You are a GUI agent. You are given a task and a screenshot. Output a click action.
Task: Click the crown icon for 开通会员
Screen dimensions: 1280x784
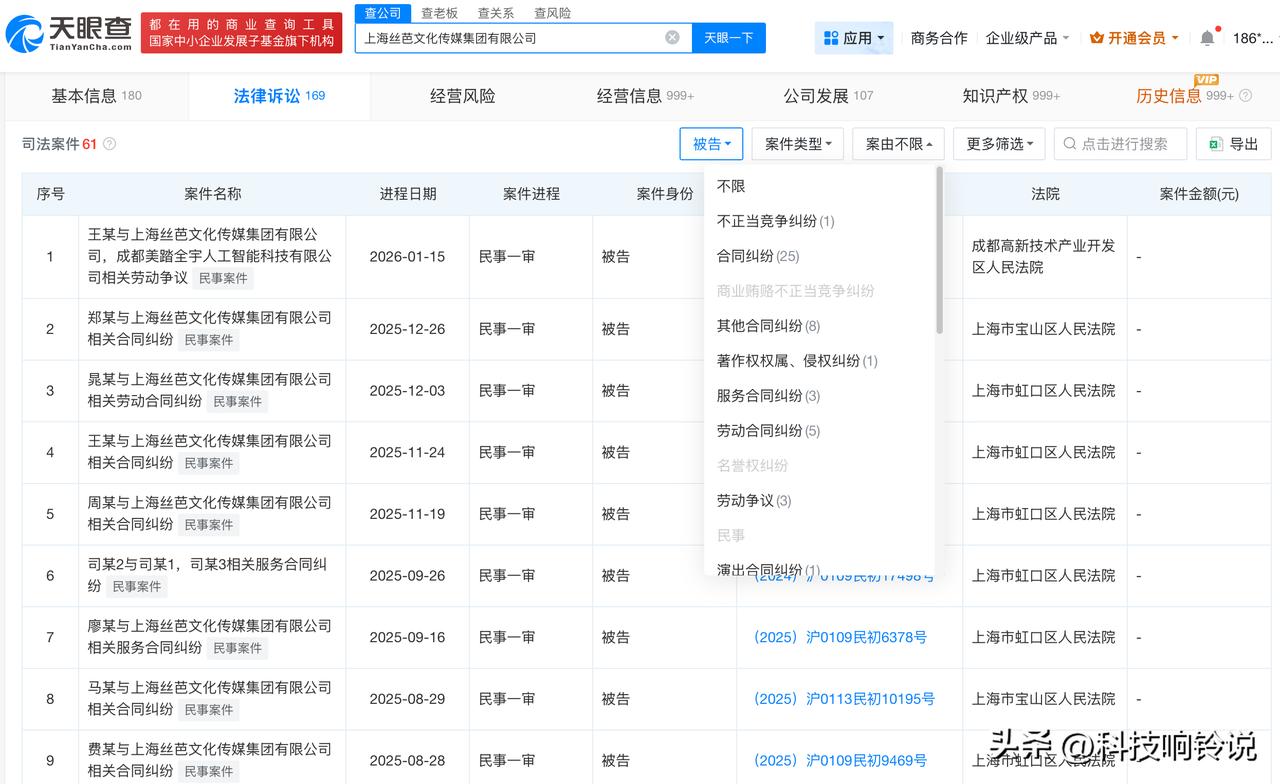1097,38
